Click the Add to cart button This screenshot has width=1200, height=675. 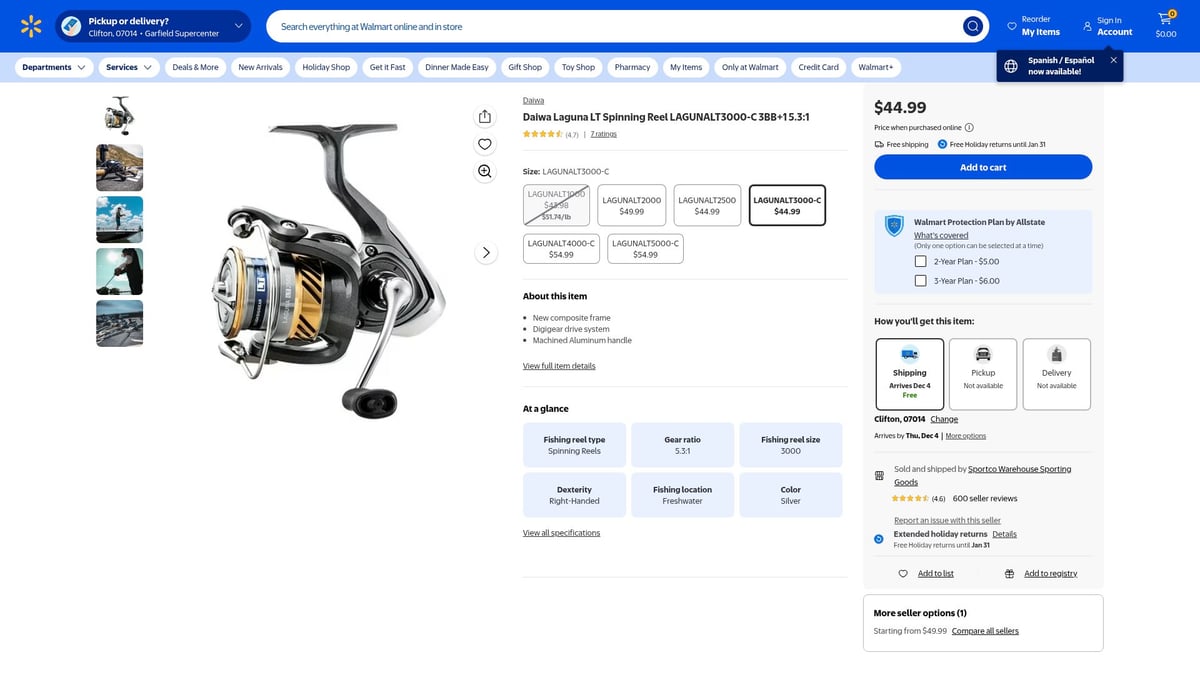click(982, 166)
